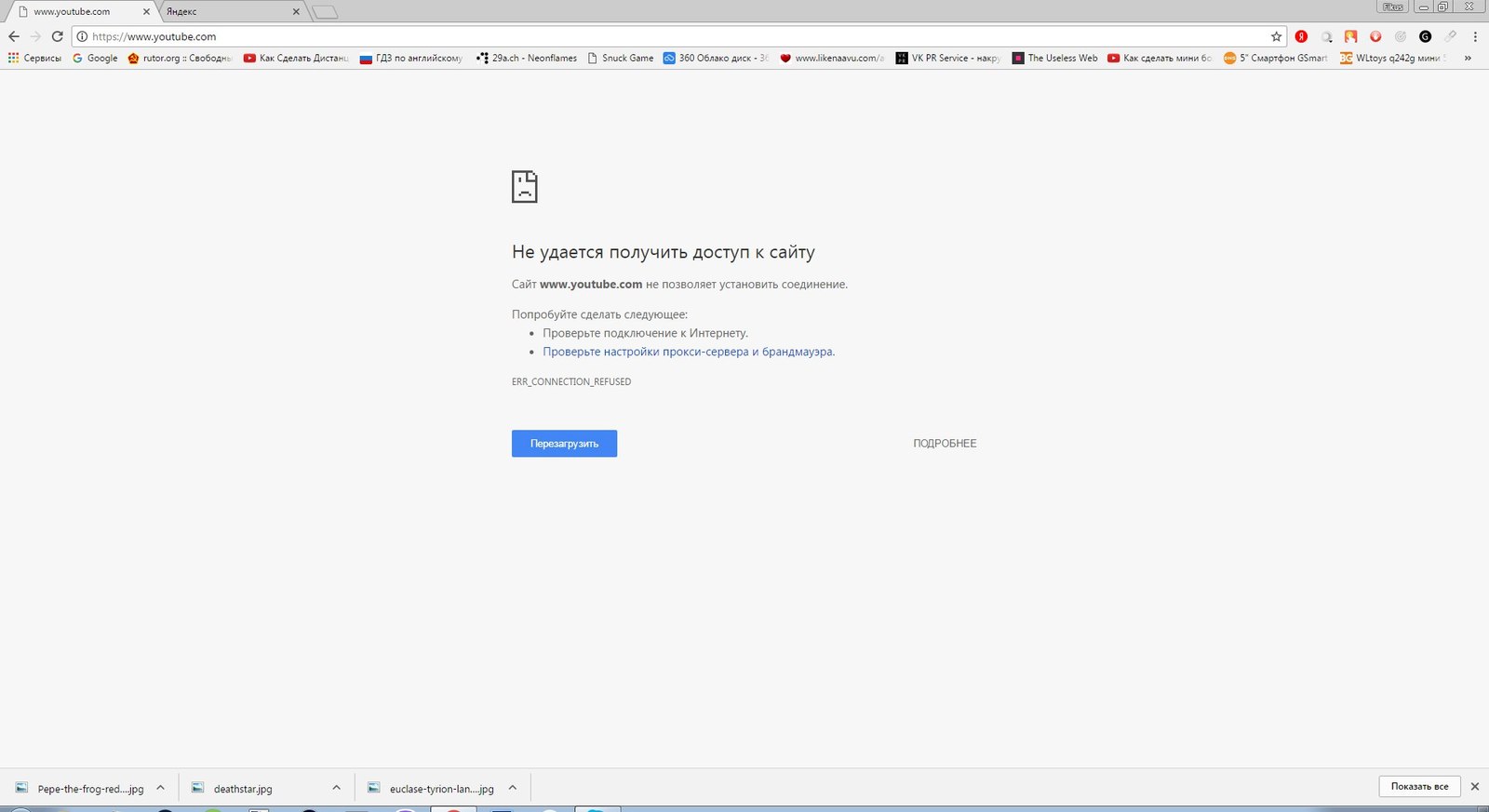The image size is (1489, 812).
Task: Open the red Yandex extension icon
Action: (x=1301, y=36)
